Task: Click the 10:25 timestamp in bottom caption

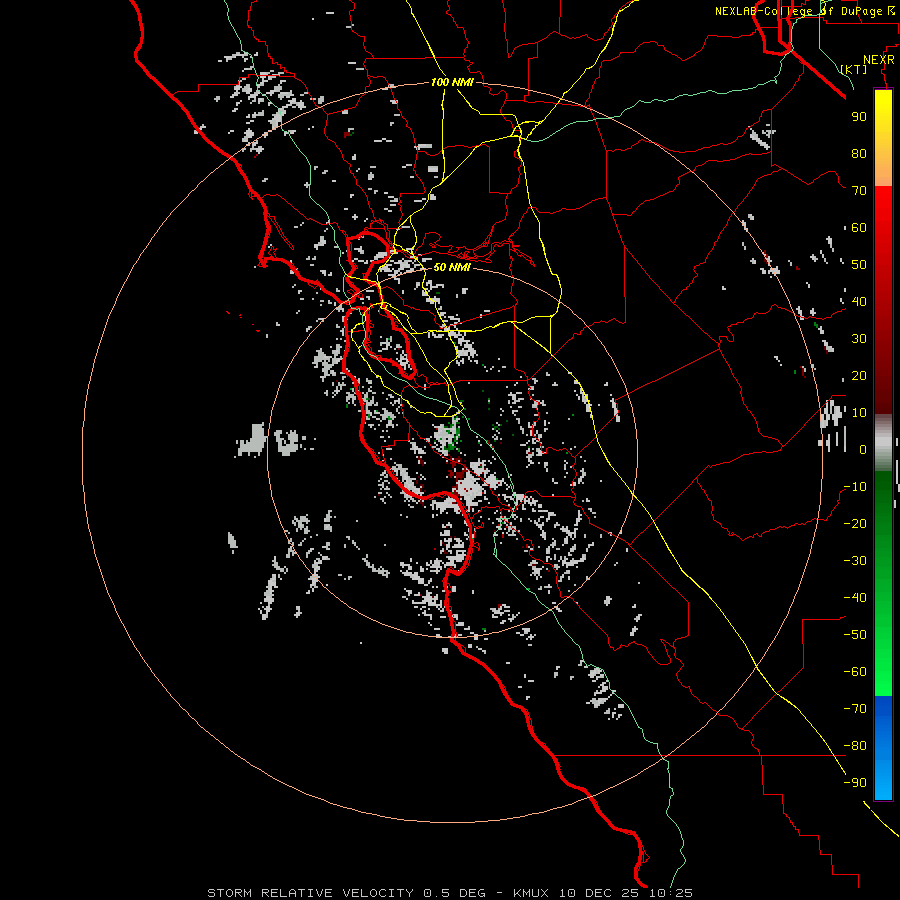Action: point(671,893)
